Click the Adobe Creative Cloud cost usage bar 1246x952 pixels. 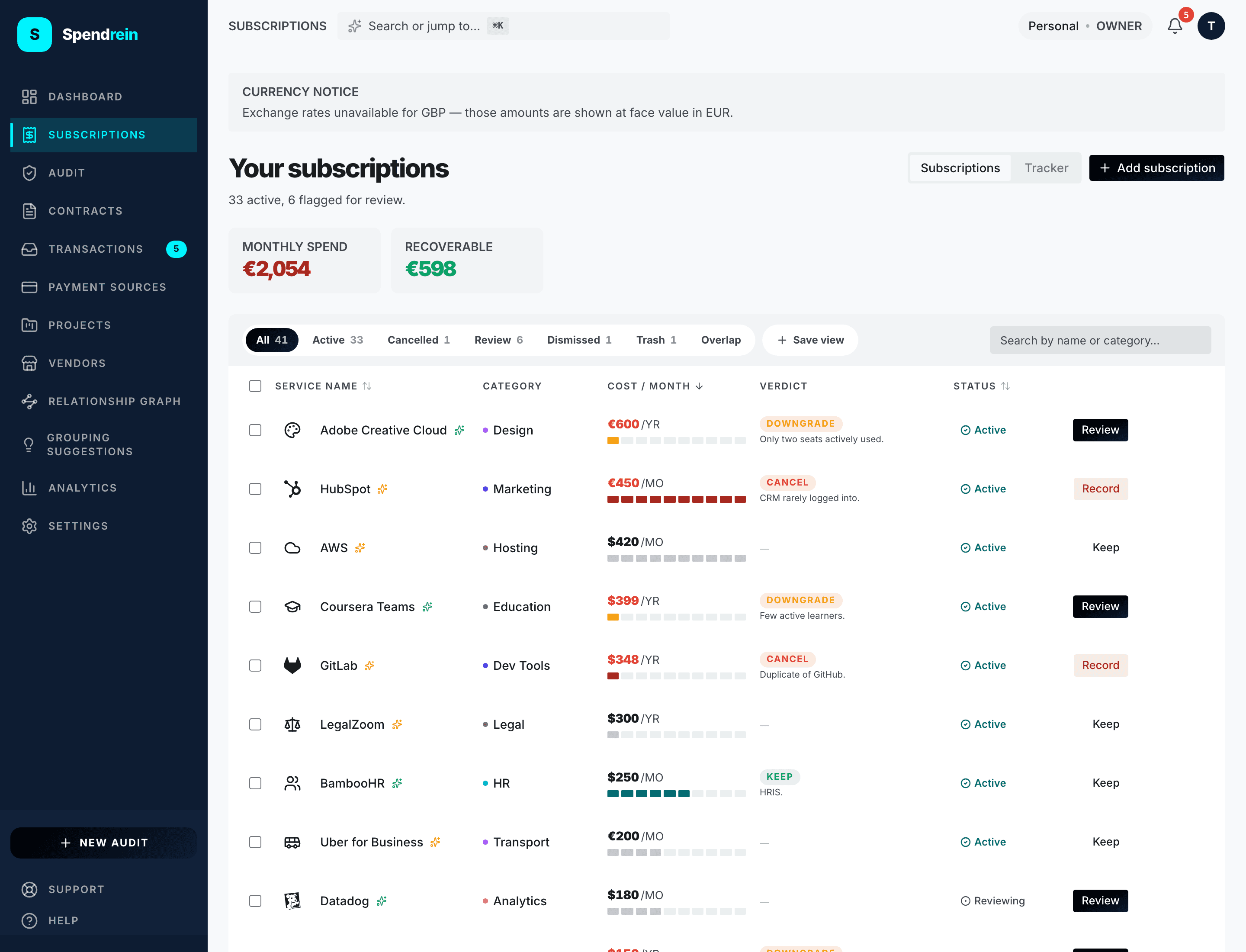[676, 441]
